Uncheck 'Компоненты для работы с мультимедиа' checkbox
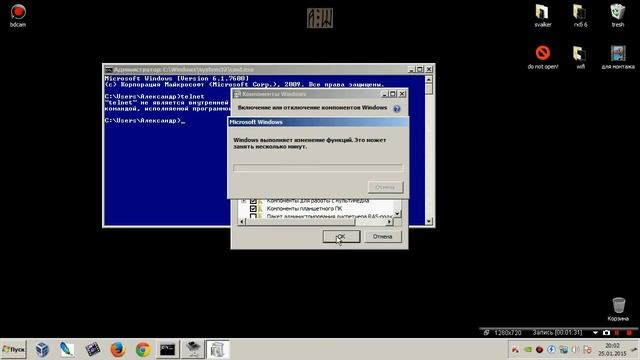Viewport: 640px width, 360px height. pos(253,201)
